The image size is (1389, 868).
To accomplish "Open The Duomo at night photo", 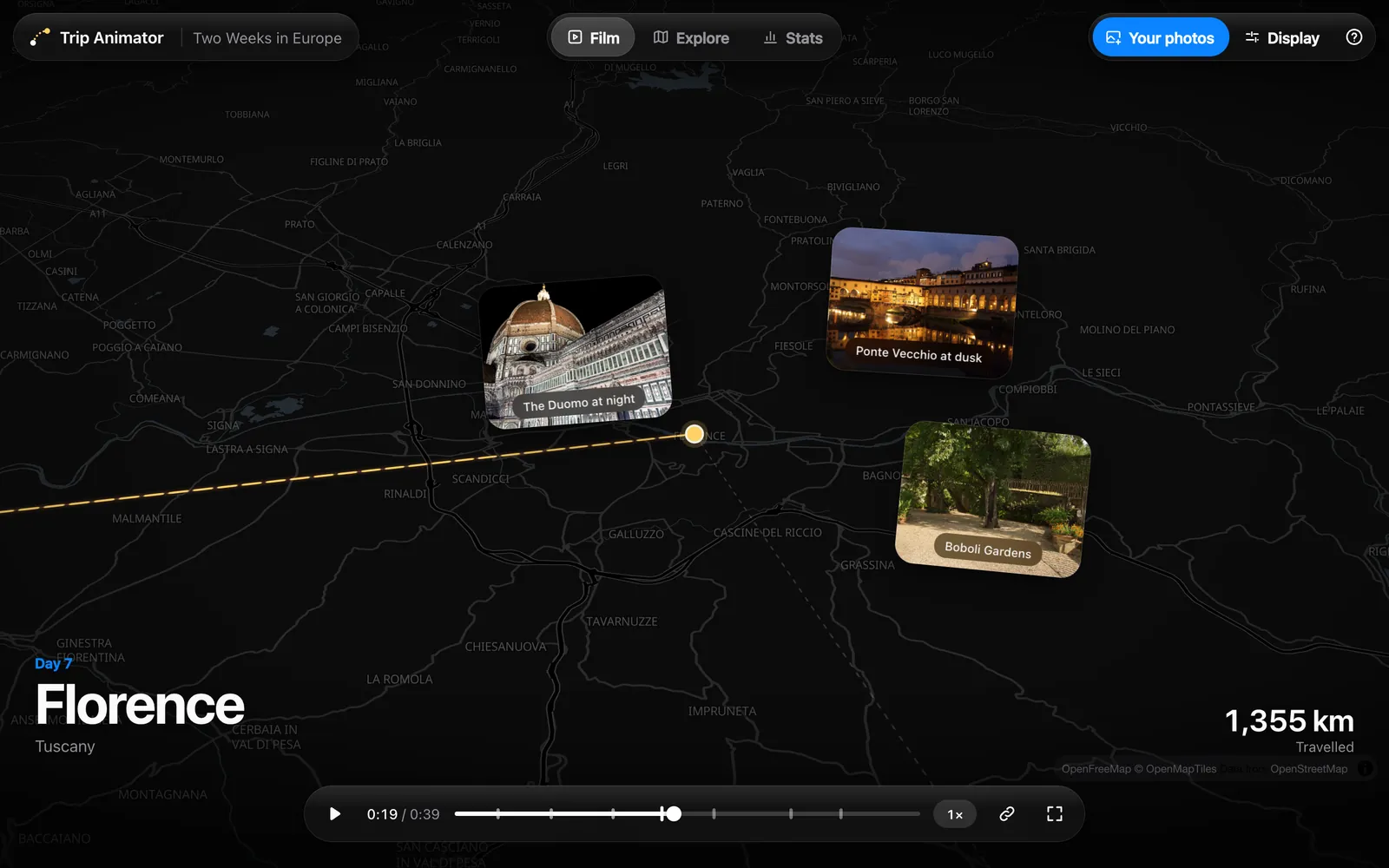I will coord(576,352).
